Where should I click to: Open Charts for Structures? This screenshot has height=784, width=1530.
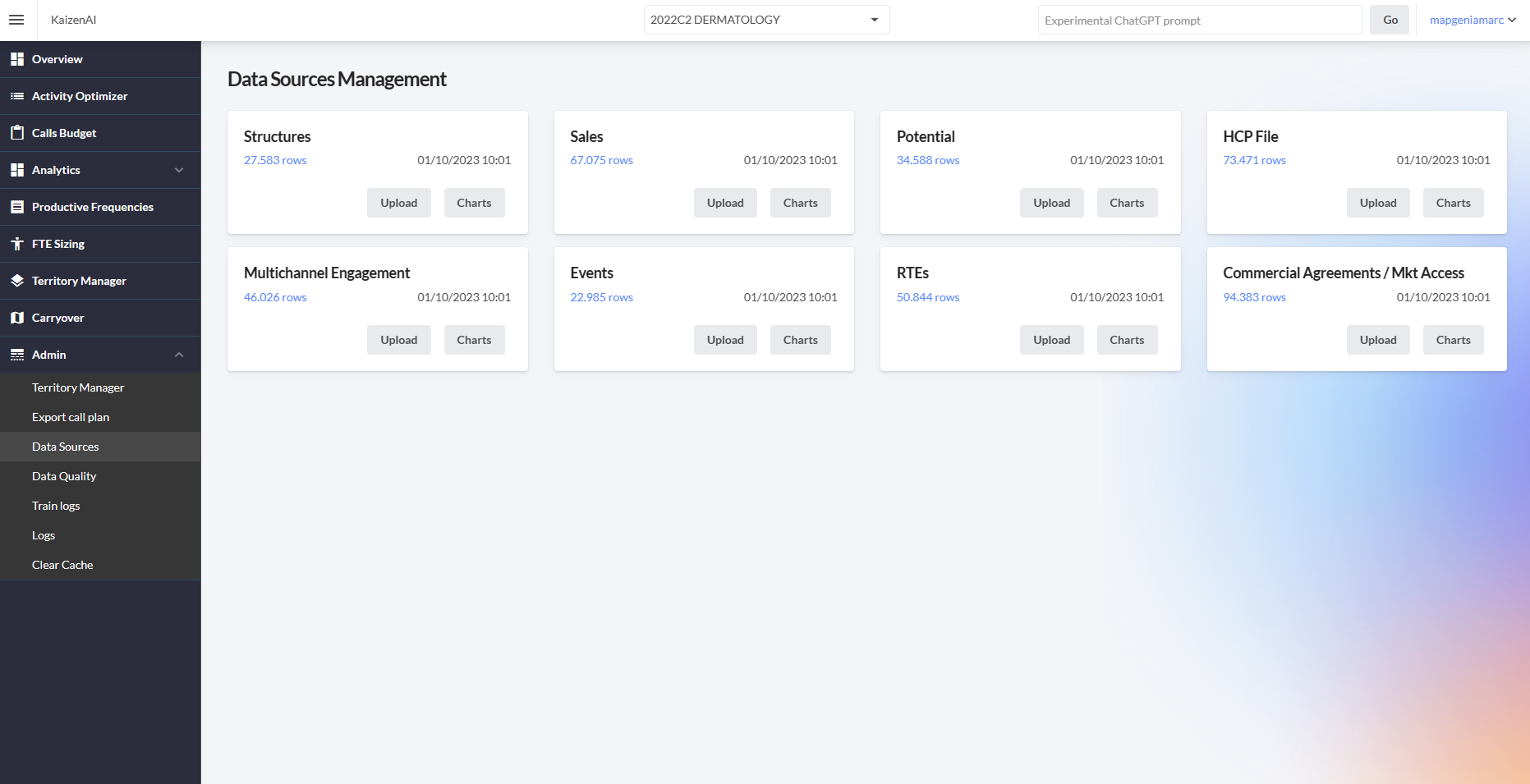pyautogui.click(x=474, y=203)
